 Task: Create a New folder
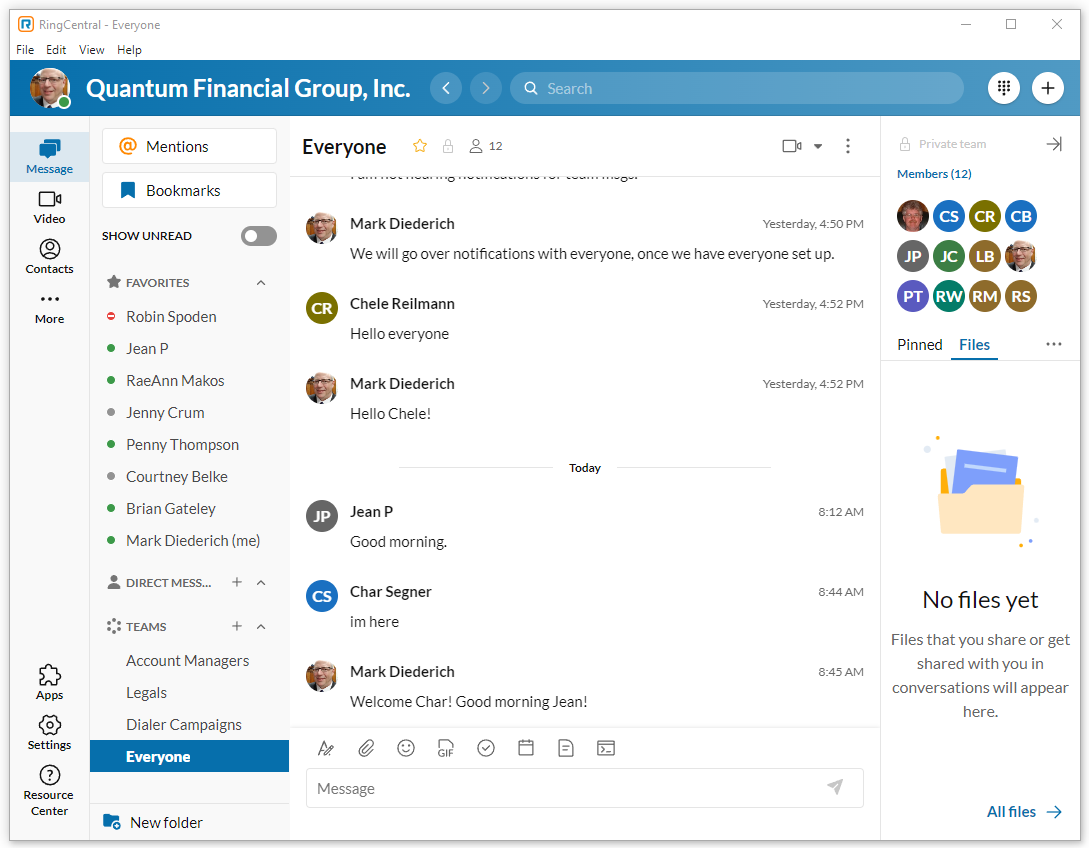point(153,822)
